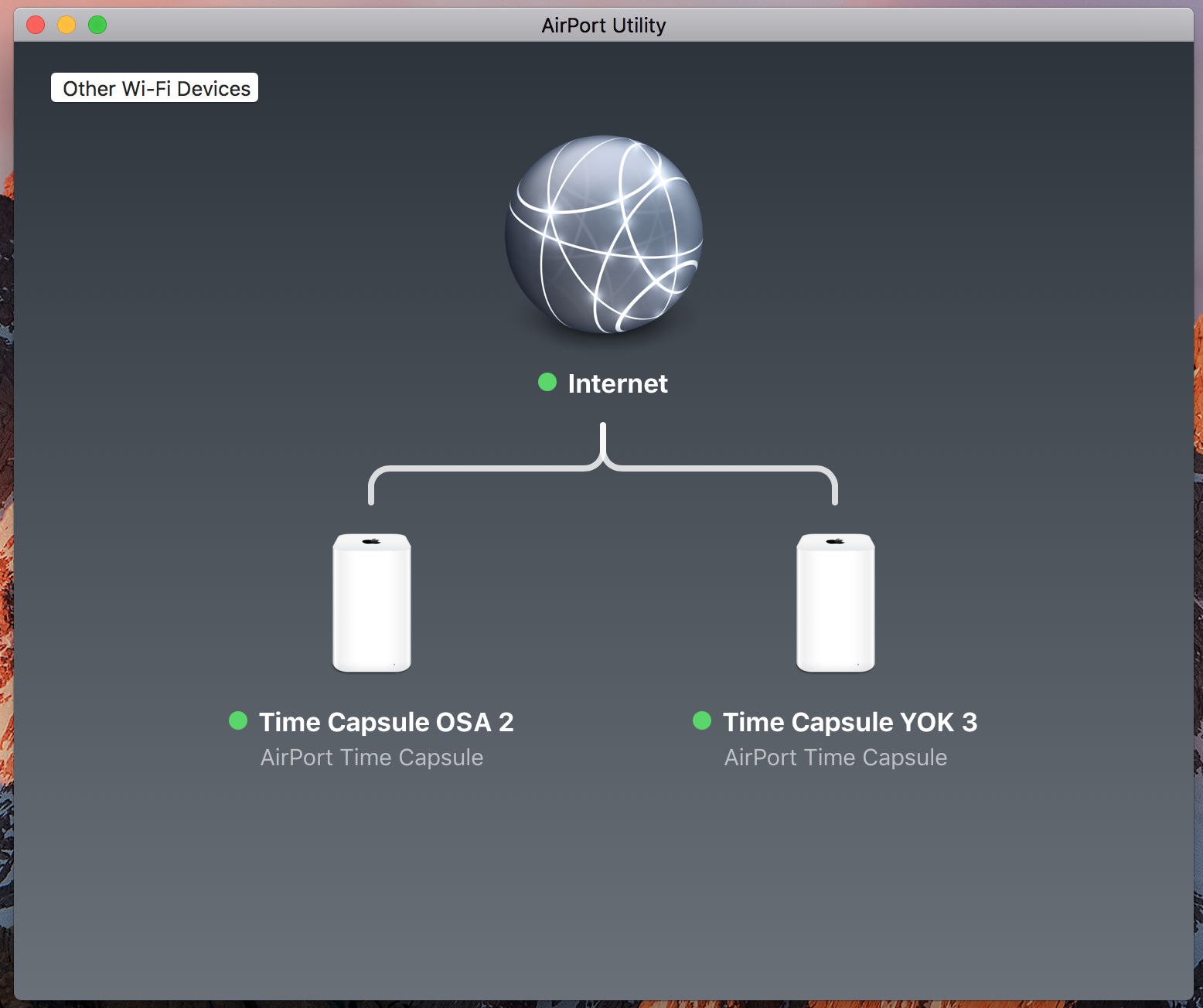The image size is (1203, 1008).
Task: Click the Time Capsule YOK 3 name
Action: [x=850, y=722]
